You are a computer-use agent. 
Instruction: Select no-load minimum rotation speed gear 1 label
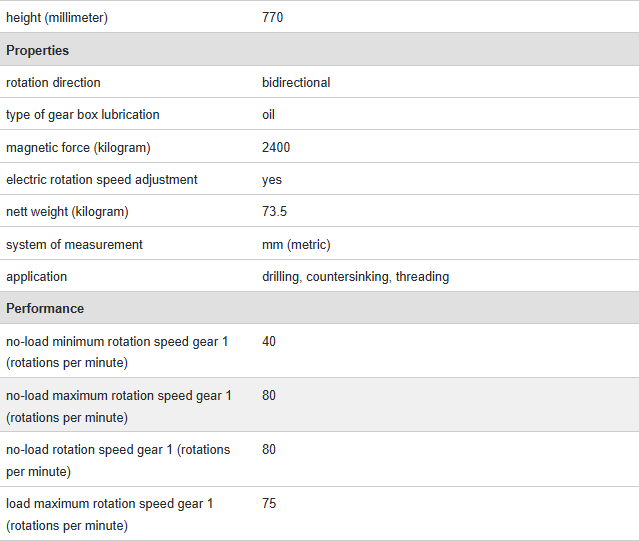pos(117,351)
